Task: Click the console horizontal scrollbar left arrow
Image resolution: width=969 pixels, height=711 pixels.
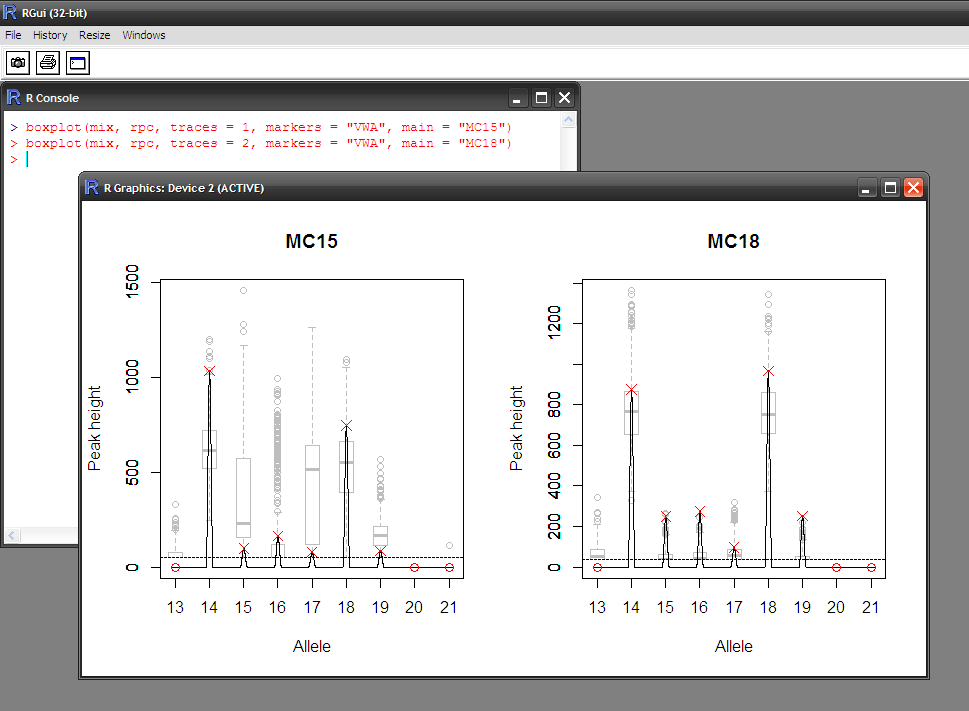Action: pos(11,535)
